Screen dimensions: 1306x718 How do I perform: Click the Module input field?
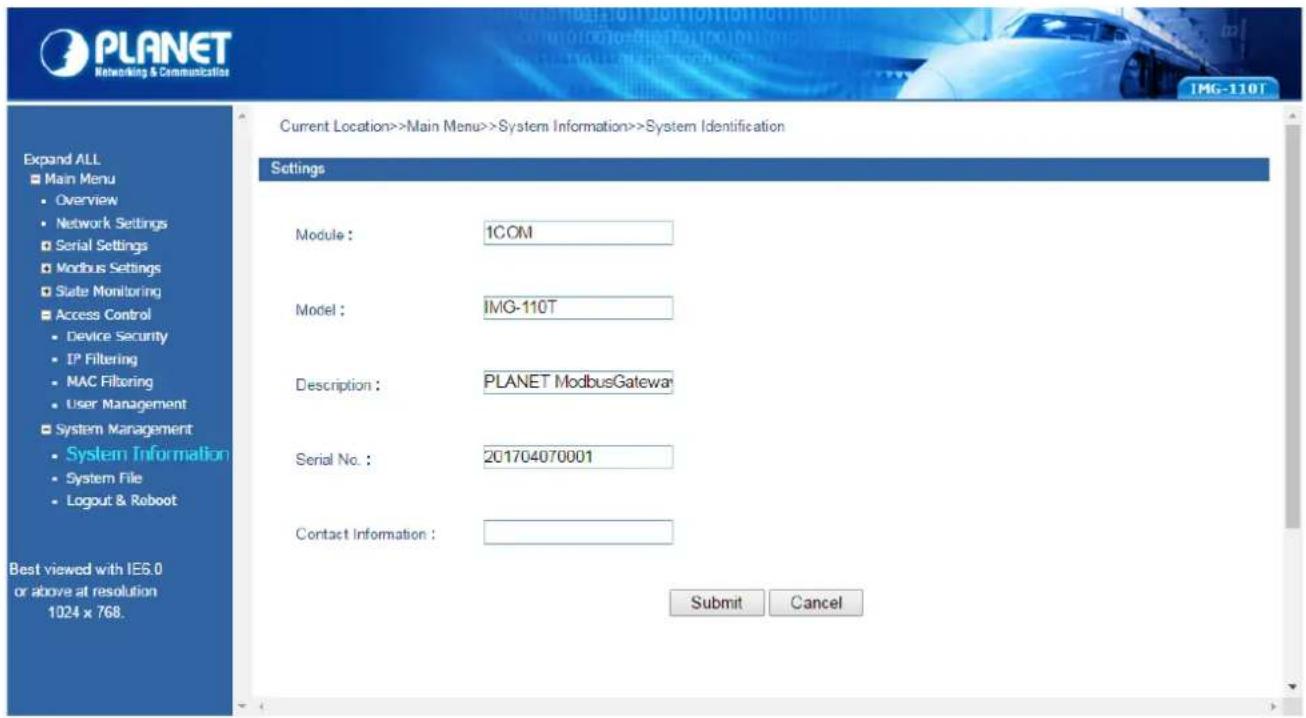[578, 233]
